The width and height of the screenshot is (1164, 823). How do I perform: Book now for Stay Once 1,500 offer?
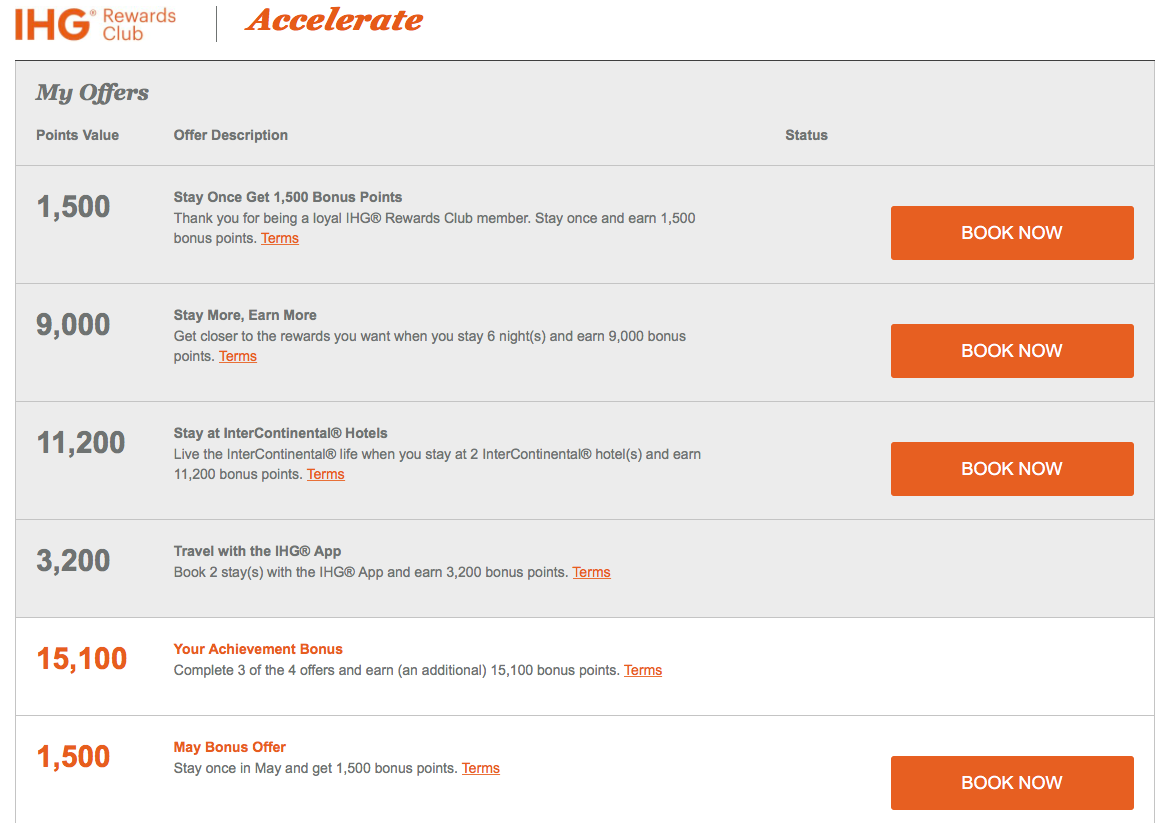[x=1012, y=233]
